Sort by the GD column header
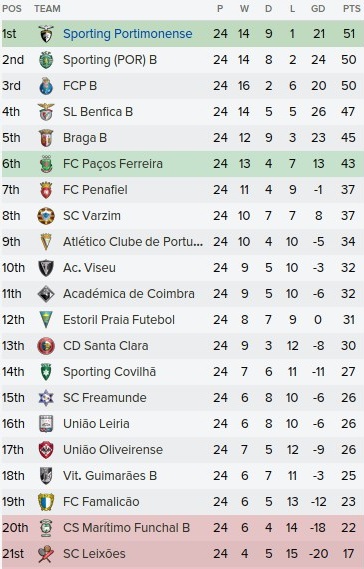The width and height of the screenshot is (364, 569). coord(318,9)
